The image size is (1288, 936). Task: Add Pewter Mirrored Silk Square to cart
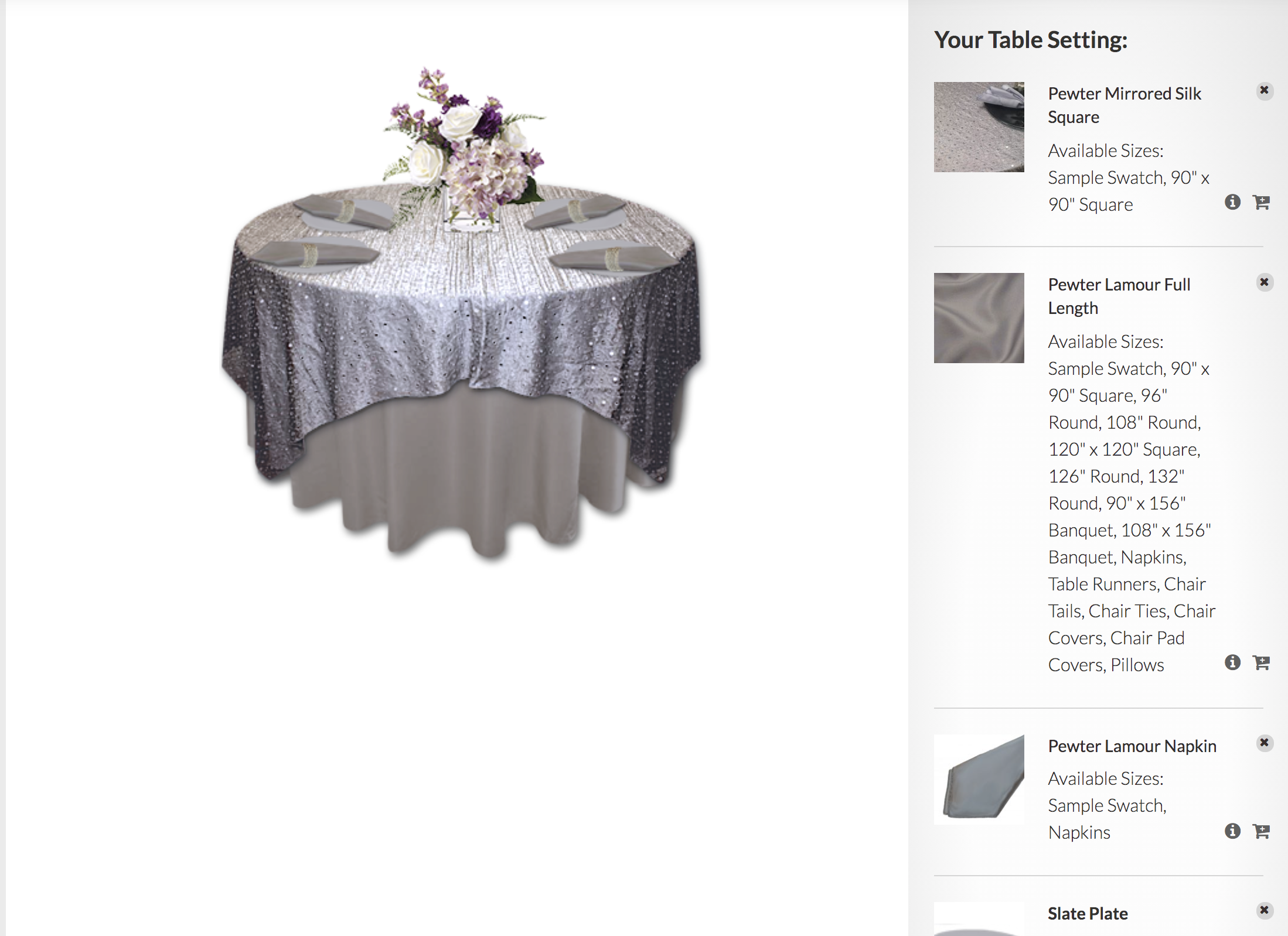[x=1261, y=203]
